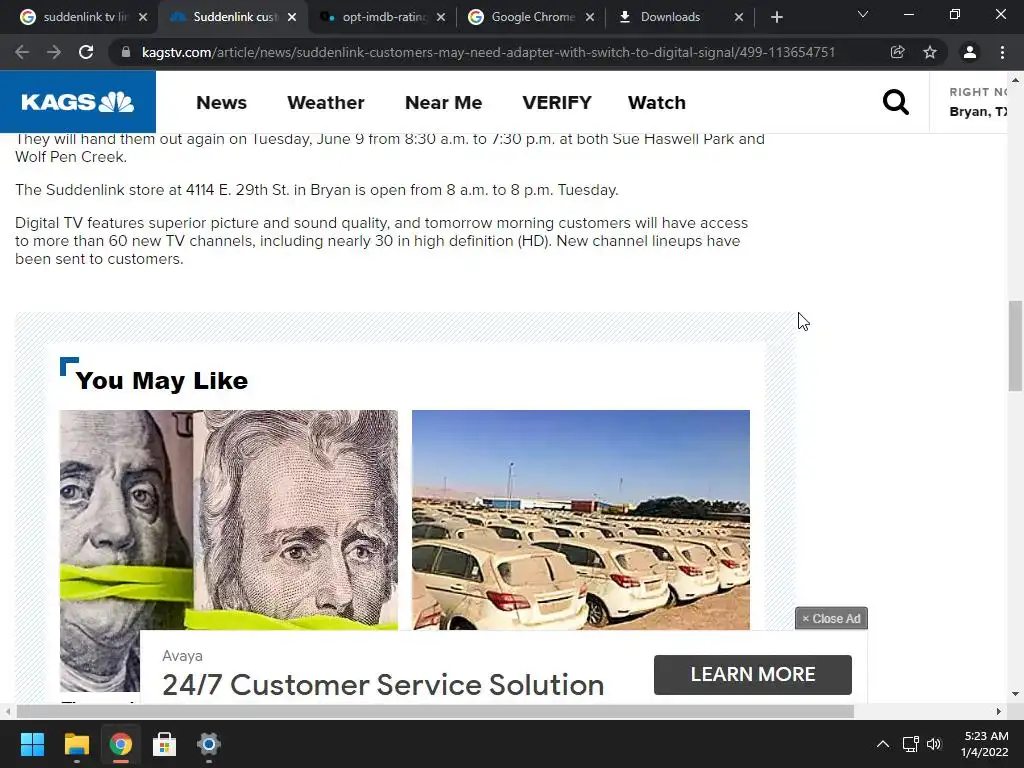Open Chrome's three-dot menu
This screenshot has height=768, width=1024.
[x=1002, y=52]
